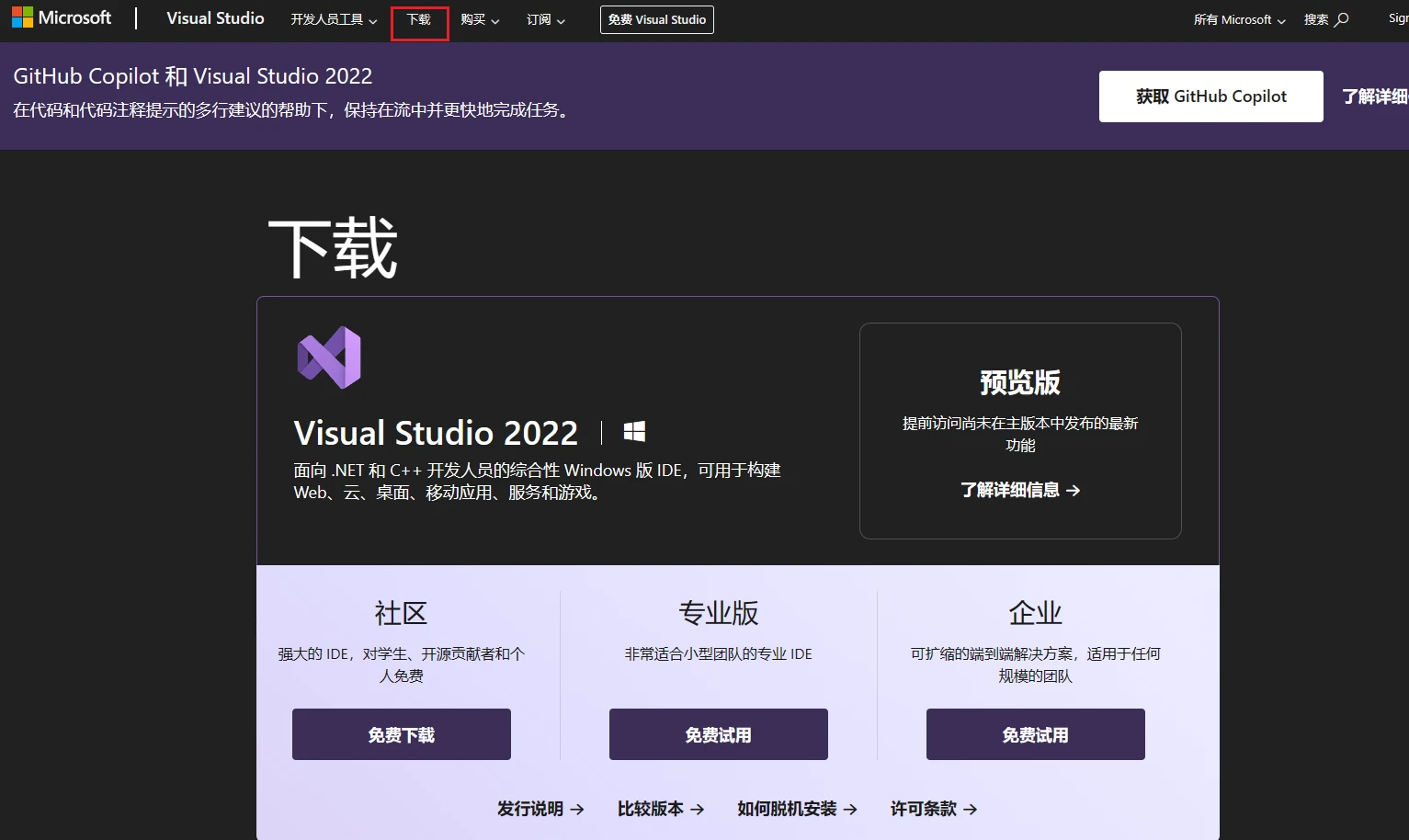
Task: Expand the 订阅 dropdown menu
Action: pos(546,19)
